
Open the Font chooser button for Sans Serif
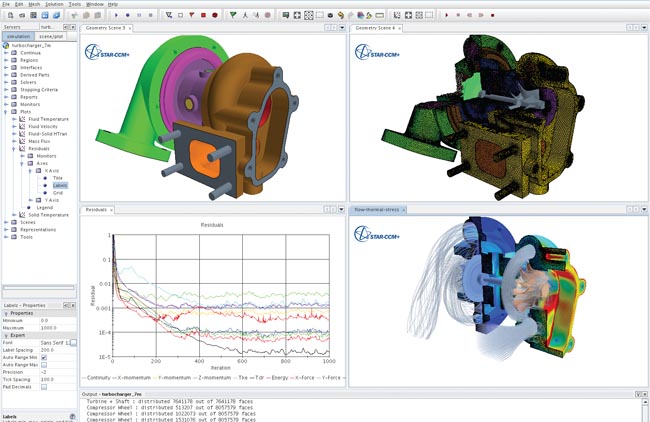(73, 343)
